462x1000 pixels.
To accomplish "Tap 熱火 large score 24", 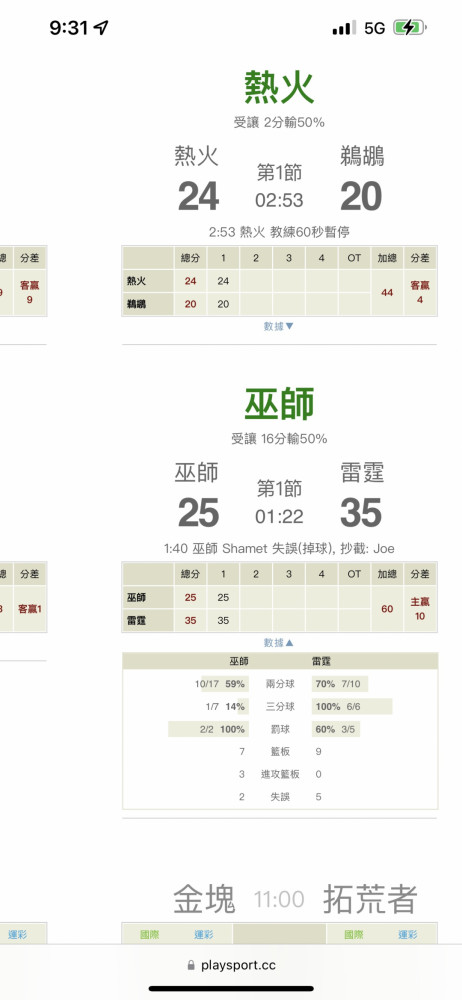I will (198, 196).
